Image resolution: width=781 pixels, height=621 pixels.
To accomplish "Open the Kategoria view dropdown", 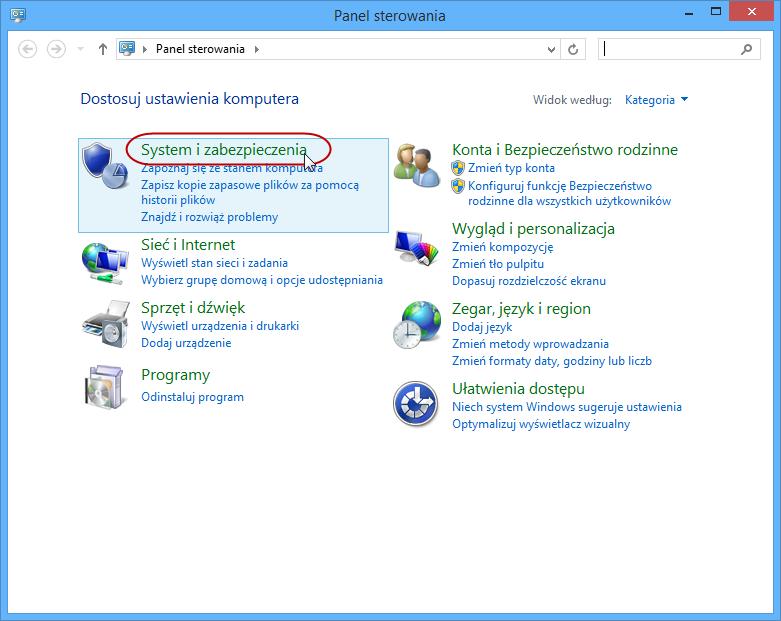I will (x=656, y=100).
